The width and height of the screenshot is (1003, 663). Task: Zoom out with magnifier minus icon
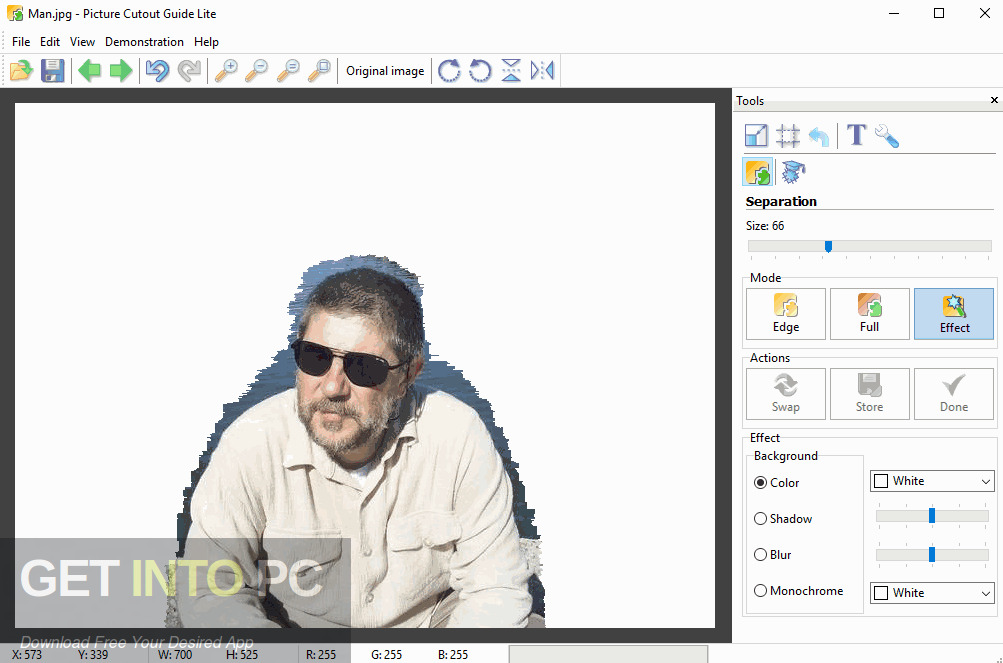coord(257,70)
